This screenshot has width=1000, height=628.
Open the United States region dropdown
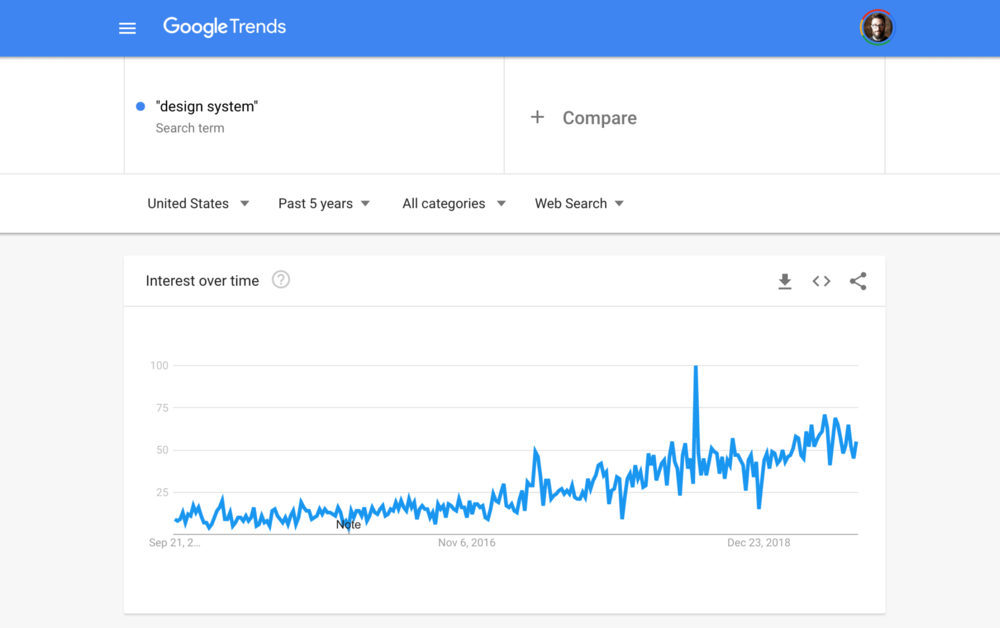click(198, 203)
